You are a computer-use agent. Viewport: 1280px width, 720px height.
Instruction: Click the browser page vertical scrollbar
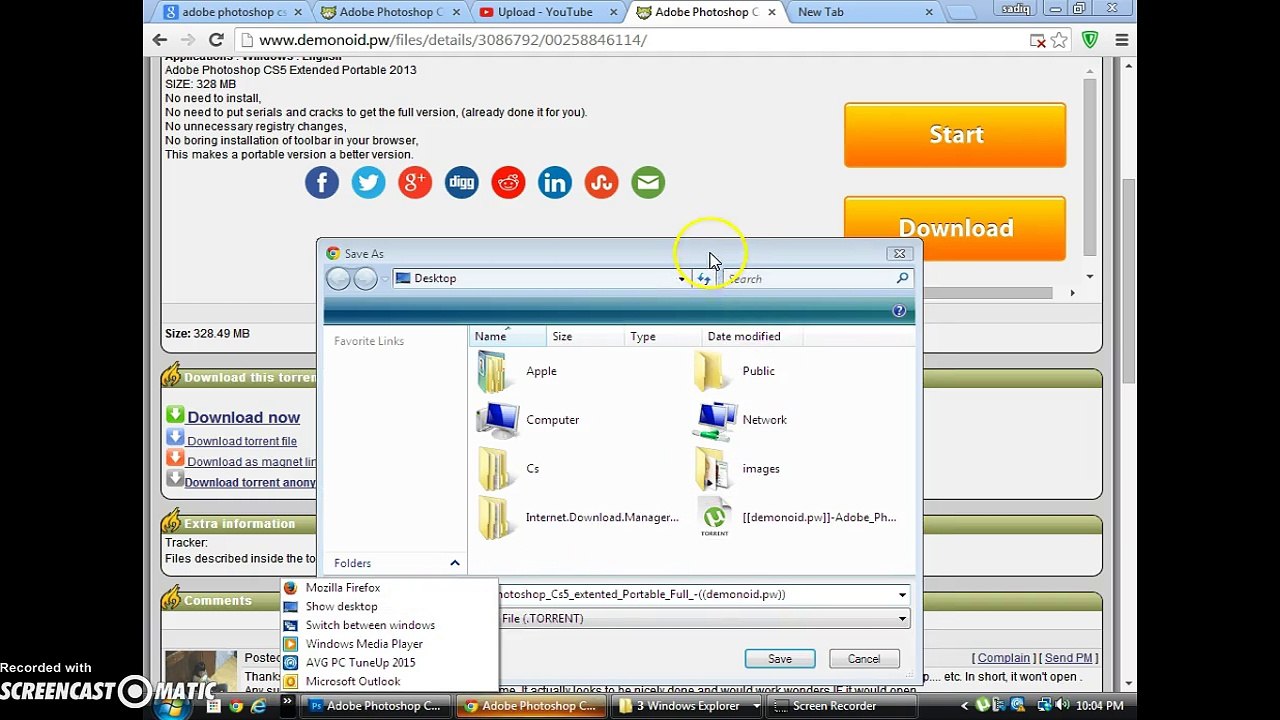tap(1129, 280)
